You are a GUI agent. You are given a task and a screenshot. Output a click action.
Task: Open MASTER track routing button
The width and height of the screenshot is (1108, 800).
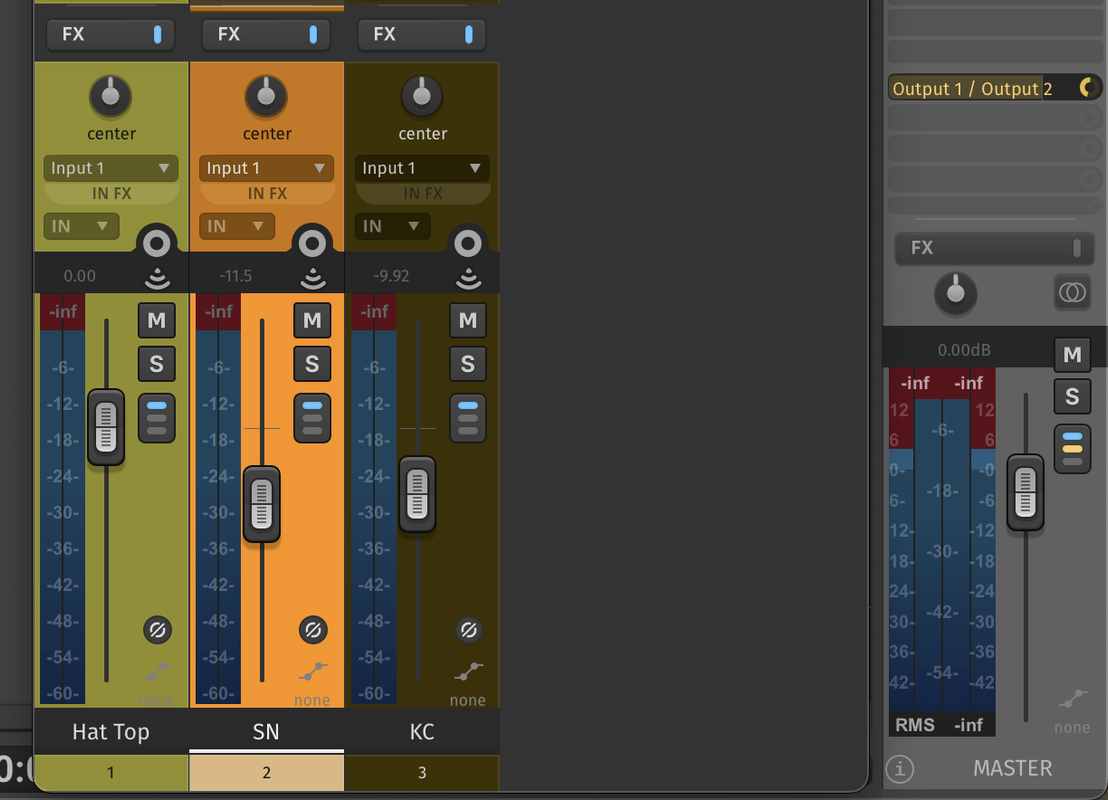pyautogui.click(x=1072, y=449)
